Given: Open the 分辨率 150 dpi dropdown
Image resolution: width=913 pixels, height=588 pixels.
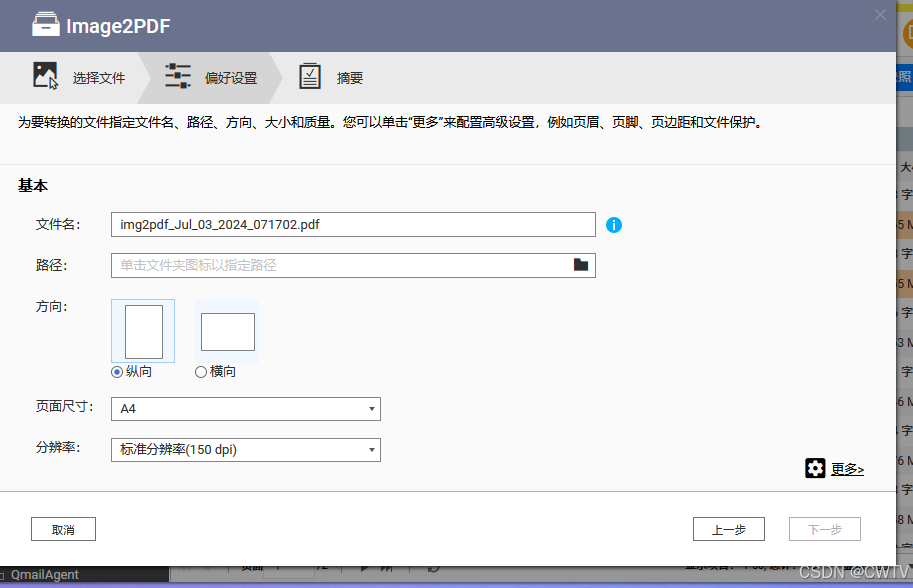Looking at the screenshot, I should pyautogui.click(x=246, y=450).
